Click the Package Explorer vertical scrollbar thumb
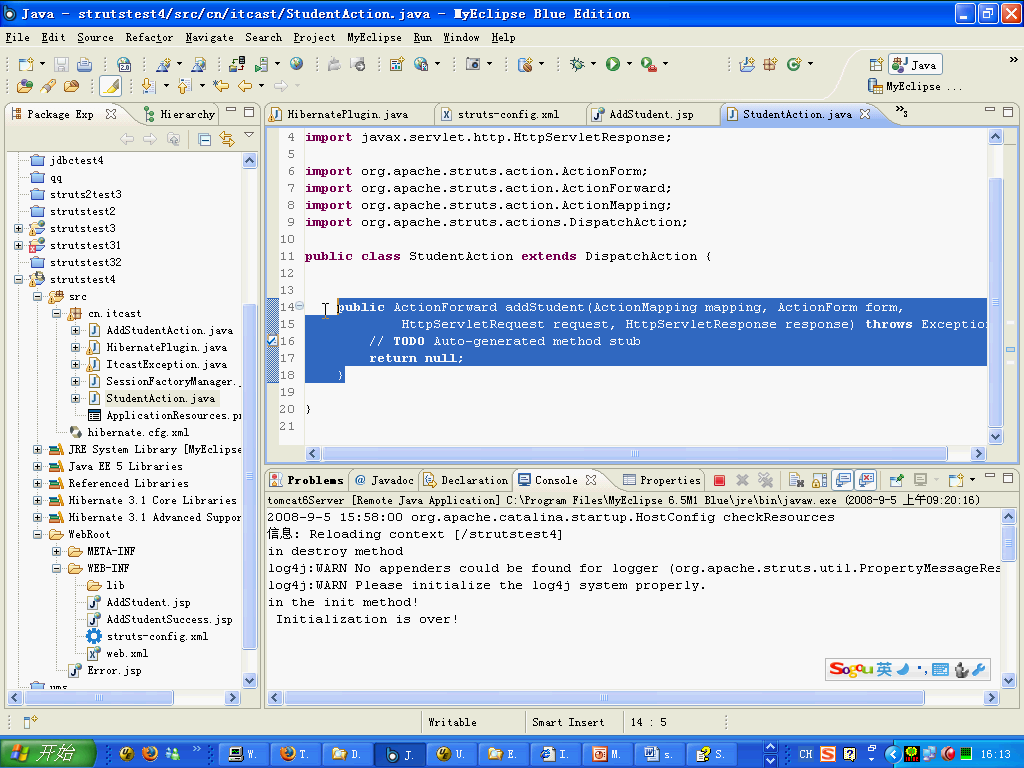The height and width of the screenshot is (768, 1024). pos(249,477)
